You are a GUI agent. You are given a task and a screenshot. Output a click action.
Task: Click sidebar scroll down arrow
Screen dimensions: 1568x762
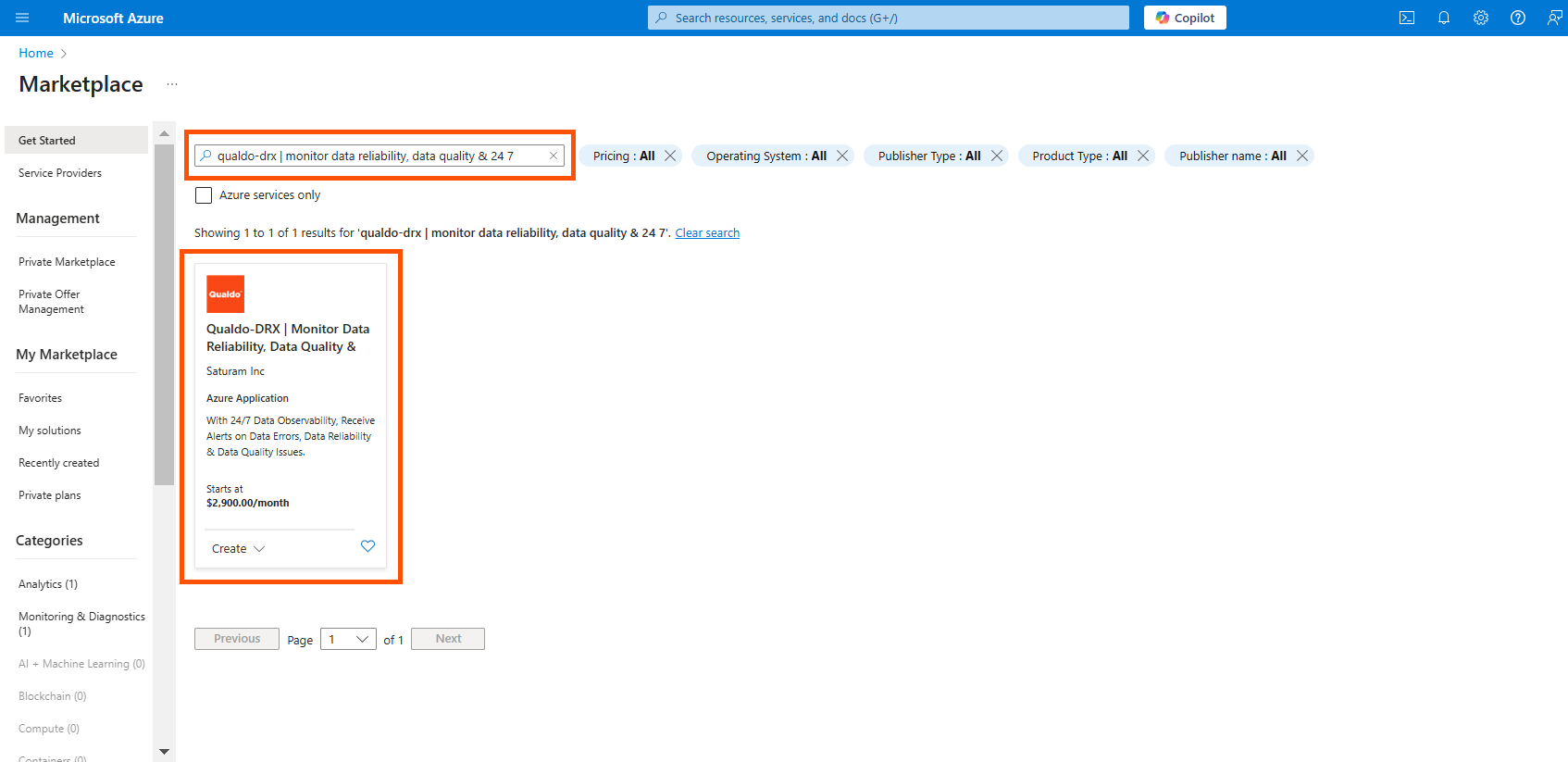(x=164, y=752)
